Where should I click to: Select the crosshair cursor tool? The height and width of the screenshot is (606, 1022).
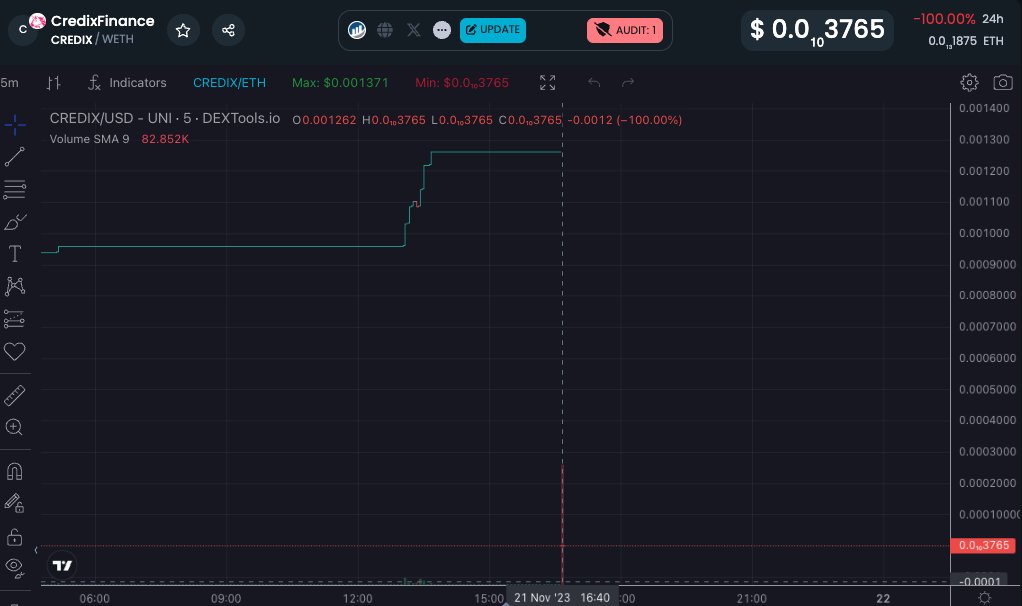point(15,125)
